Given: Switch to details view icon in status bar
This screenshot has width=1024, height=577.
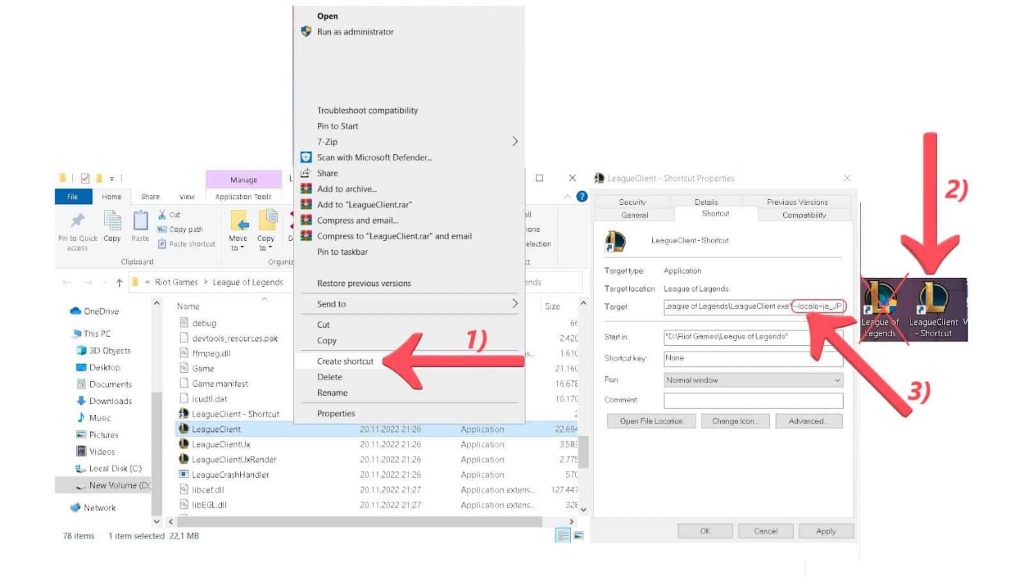Looking at the screenshot, I should pos(562,535).
